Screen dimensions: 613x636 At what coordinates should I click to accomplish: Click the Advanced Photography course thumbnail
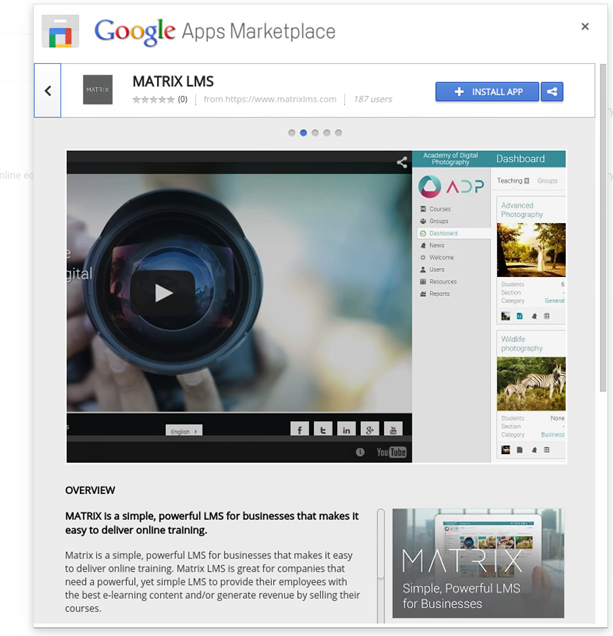[x=531, y=250]
